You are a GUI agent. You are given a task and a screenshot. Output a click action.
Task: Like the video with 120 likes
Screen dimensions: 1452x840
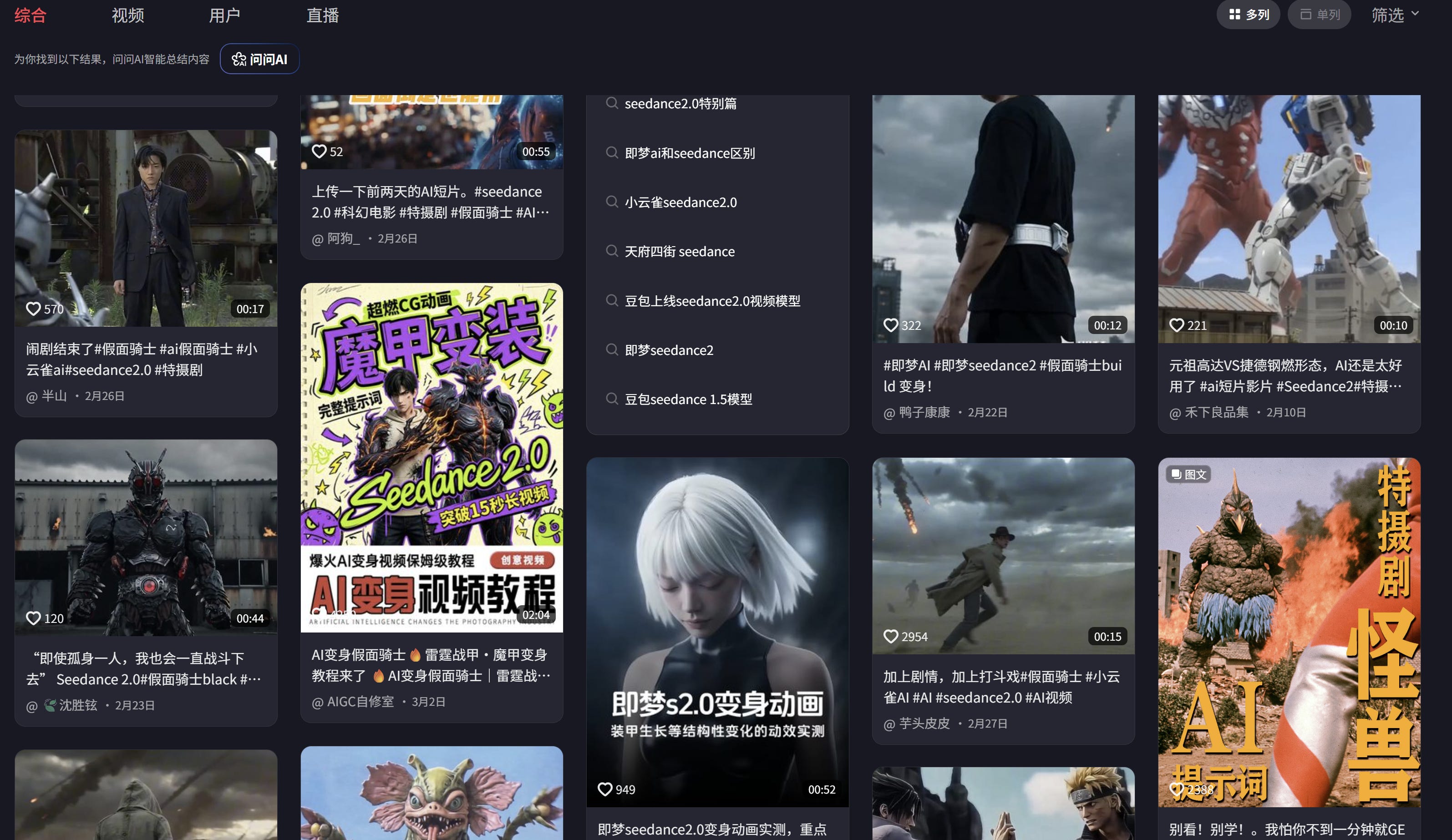[33, 618]
